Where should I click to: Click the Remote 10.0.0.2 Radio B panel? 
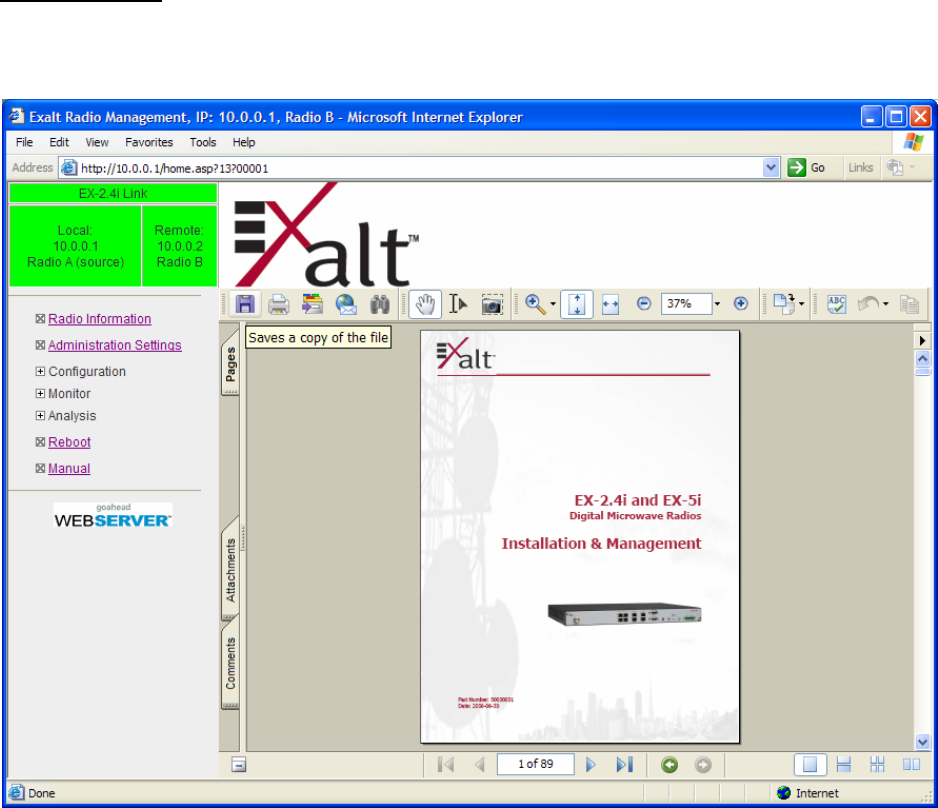[x=179, y=246]
